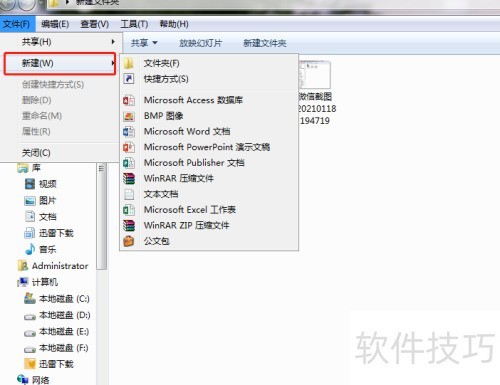Click the 网络 network icon

(23, 379)
